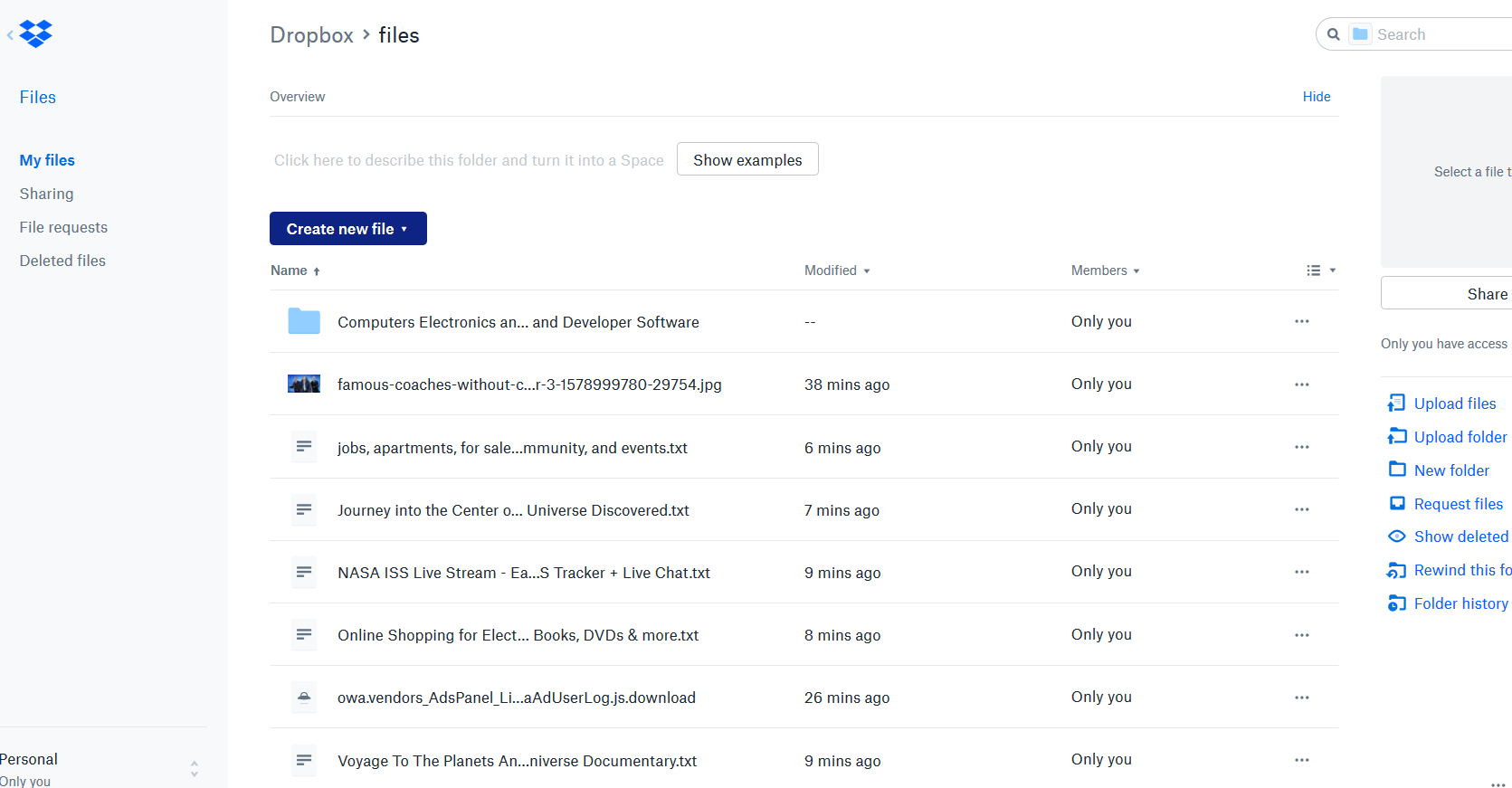Click the Rewind this folder icon
The image size is (1512, 788).
coord(1397,570)
